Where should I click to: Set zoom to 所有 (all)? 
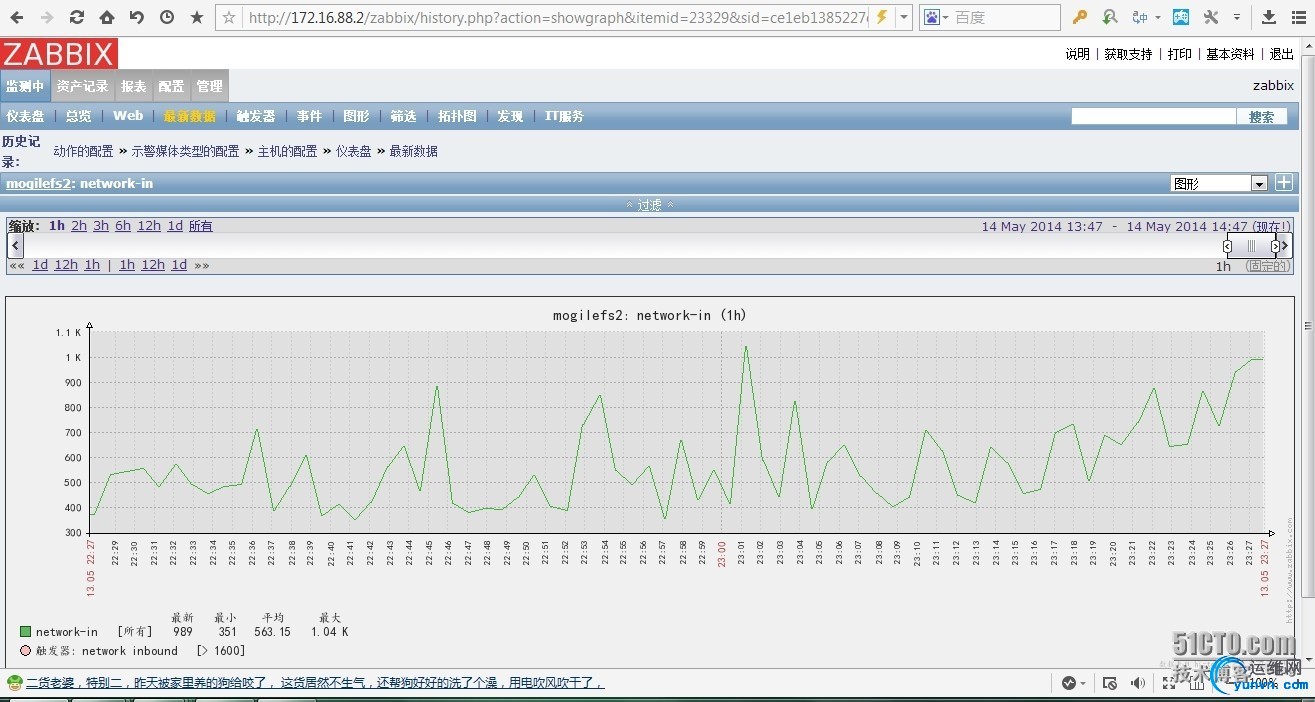point(201,226)
